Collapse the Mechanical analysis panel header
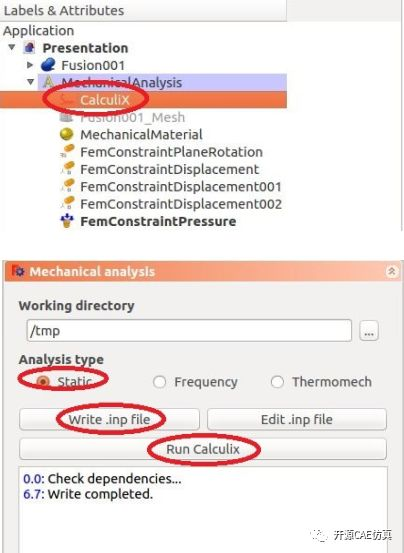Image resolution: width=404 pixels, height=553 pixels. [392, 271]
